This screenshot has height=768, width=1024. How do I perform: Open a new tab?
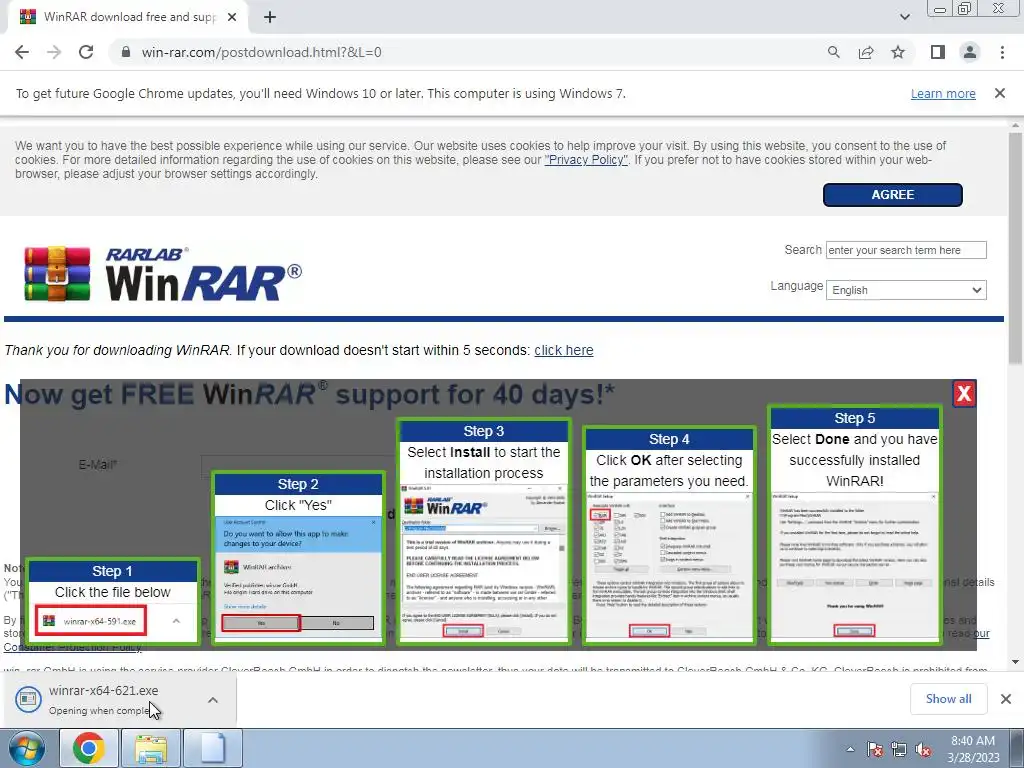tap(270, 18)
